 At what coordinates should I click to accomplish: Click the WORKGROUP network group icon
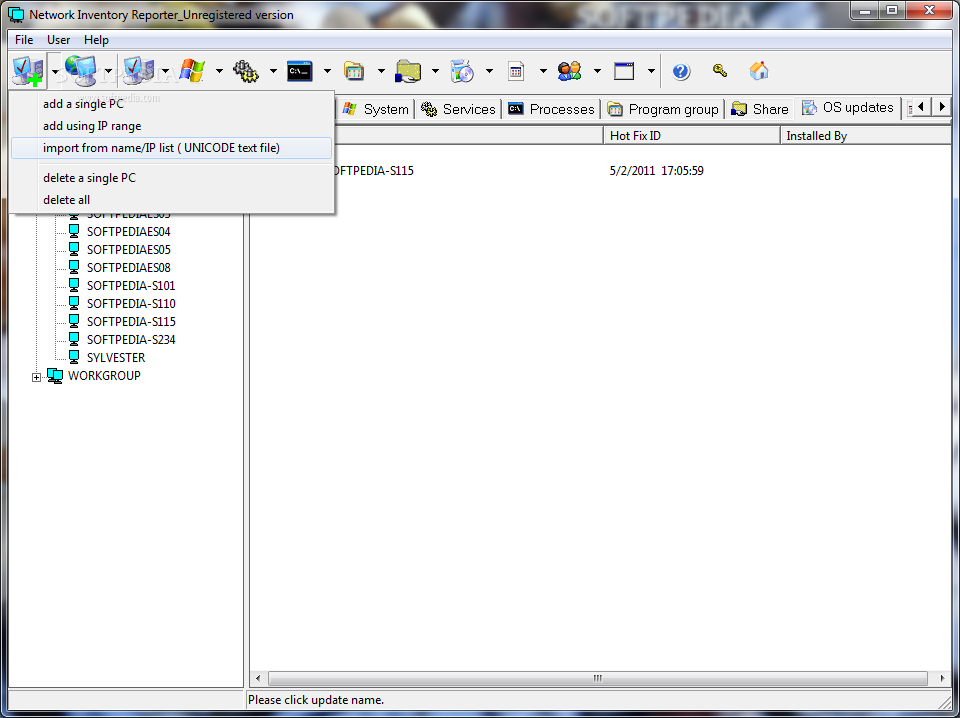[x=55, y=376]
